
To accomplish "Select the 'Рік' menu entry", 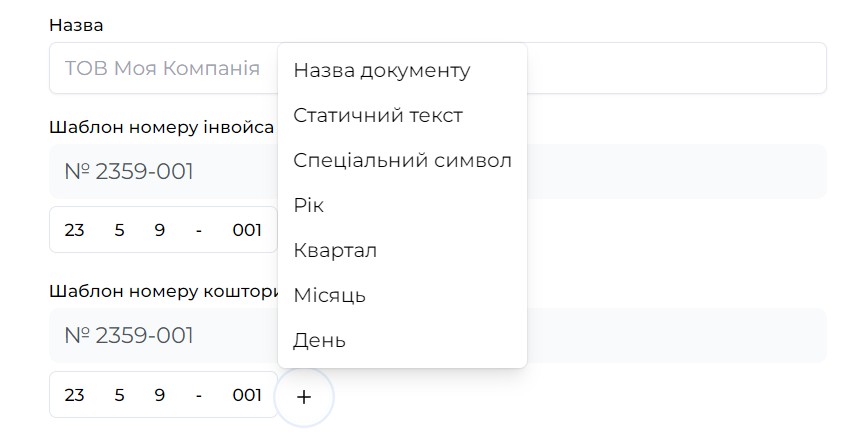I will coord(309,206).
